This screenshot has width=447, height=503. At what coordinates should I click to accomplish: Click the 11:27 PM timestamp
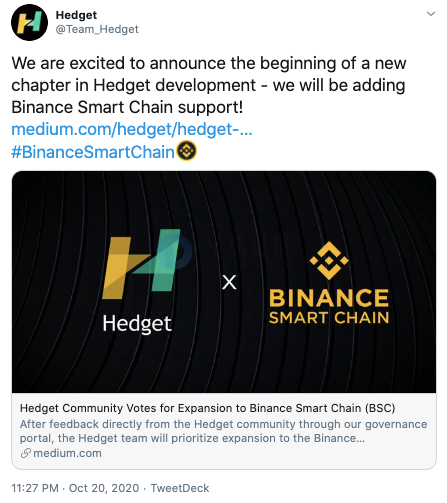point(35,488)
